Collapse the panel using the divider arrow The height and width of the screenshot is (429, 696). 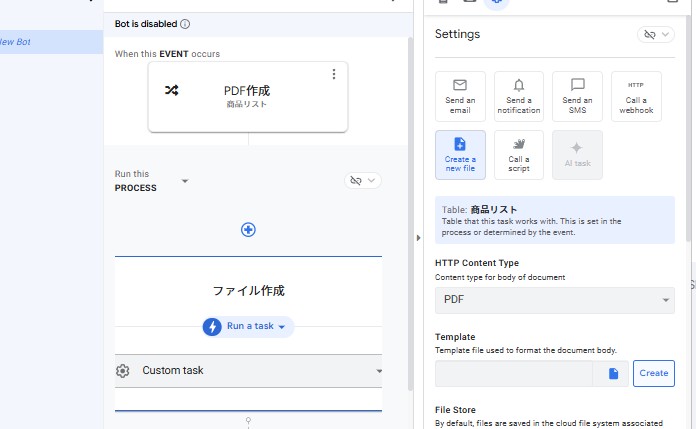418,237
